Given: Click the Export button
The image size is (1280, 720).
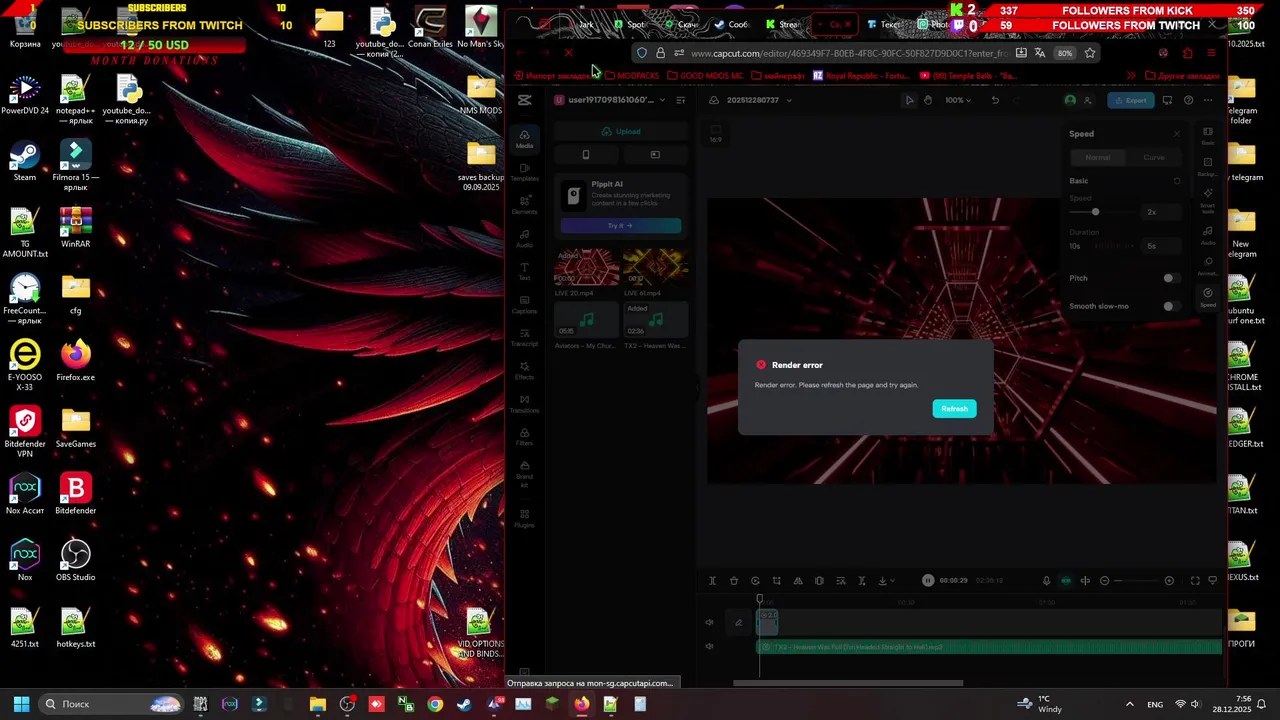Looking at the screenshot, I should 1131,100.
